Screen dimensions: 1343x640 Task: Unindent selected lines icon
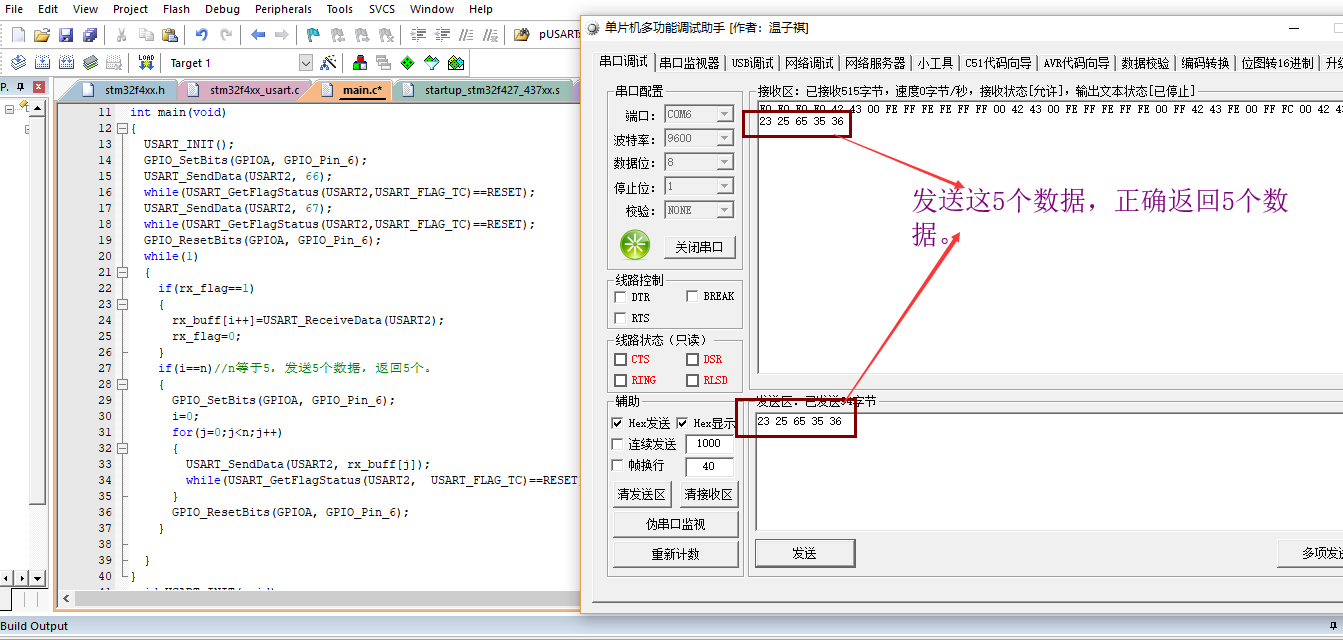441,35
